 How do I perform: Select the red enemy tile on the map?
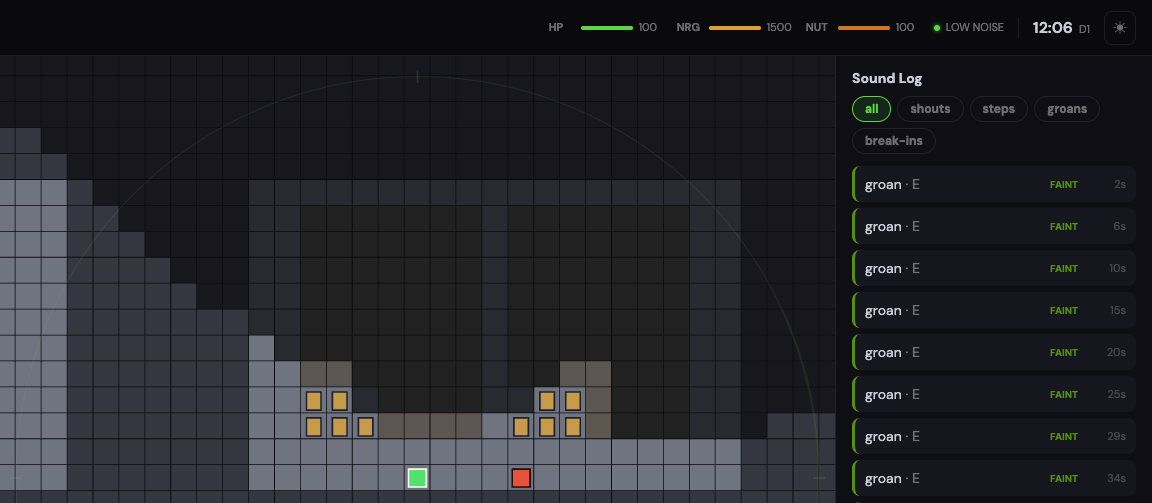521,478
